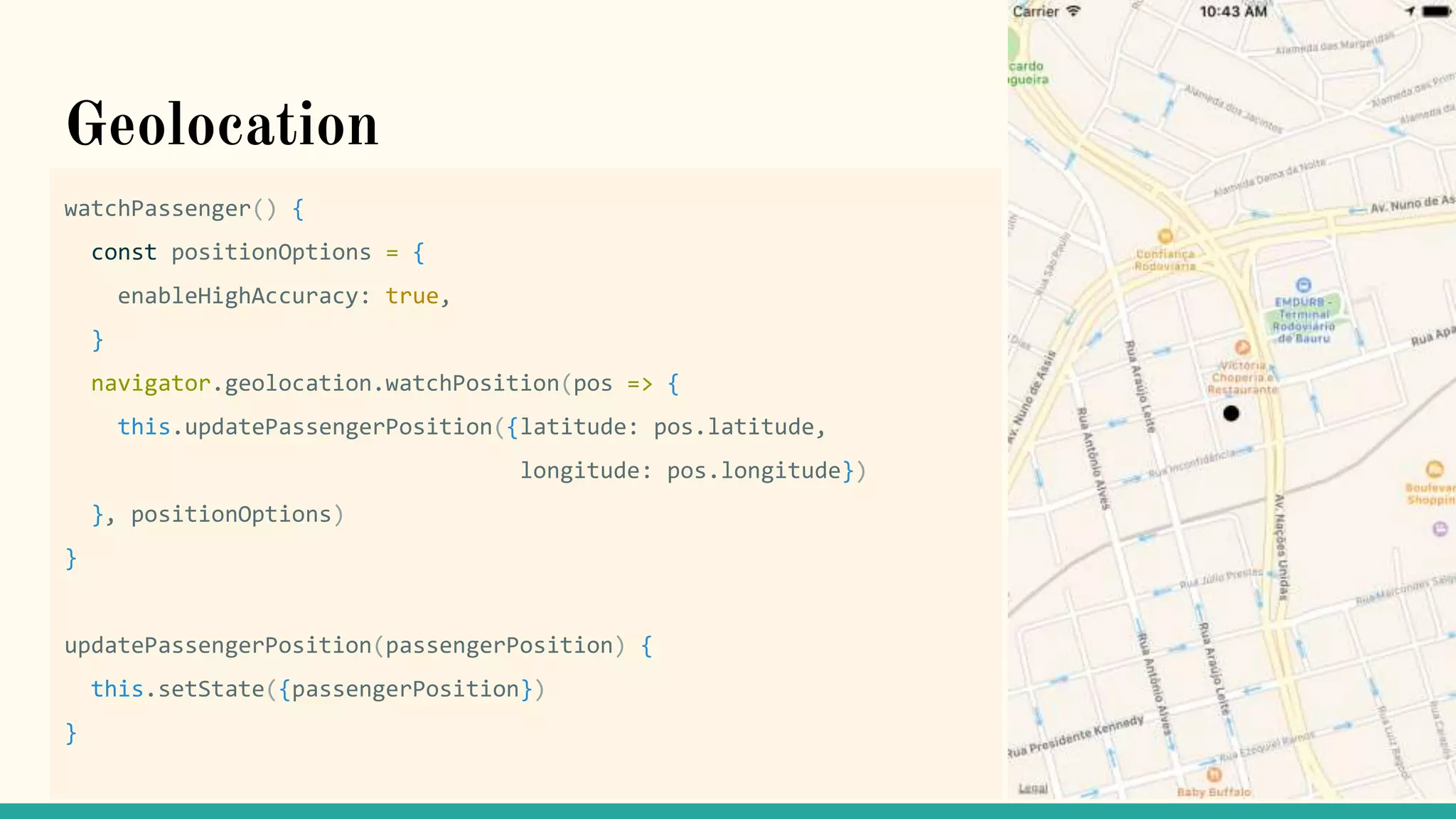Screen dimensions: 1456x819
Task: Click the Av. Nuno de Assis label at left
Action: (1030, 397)
